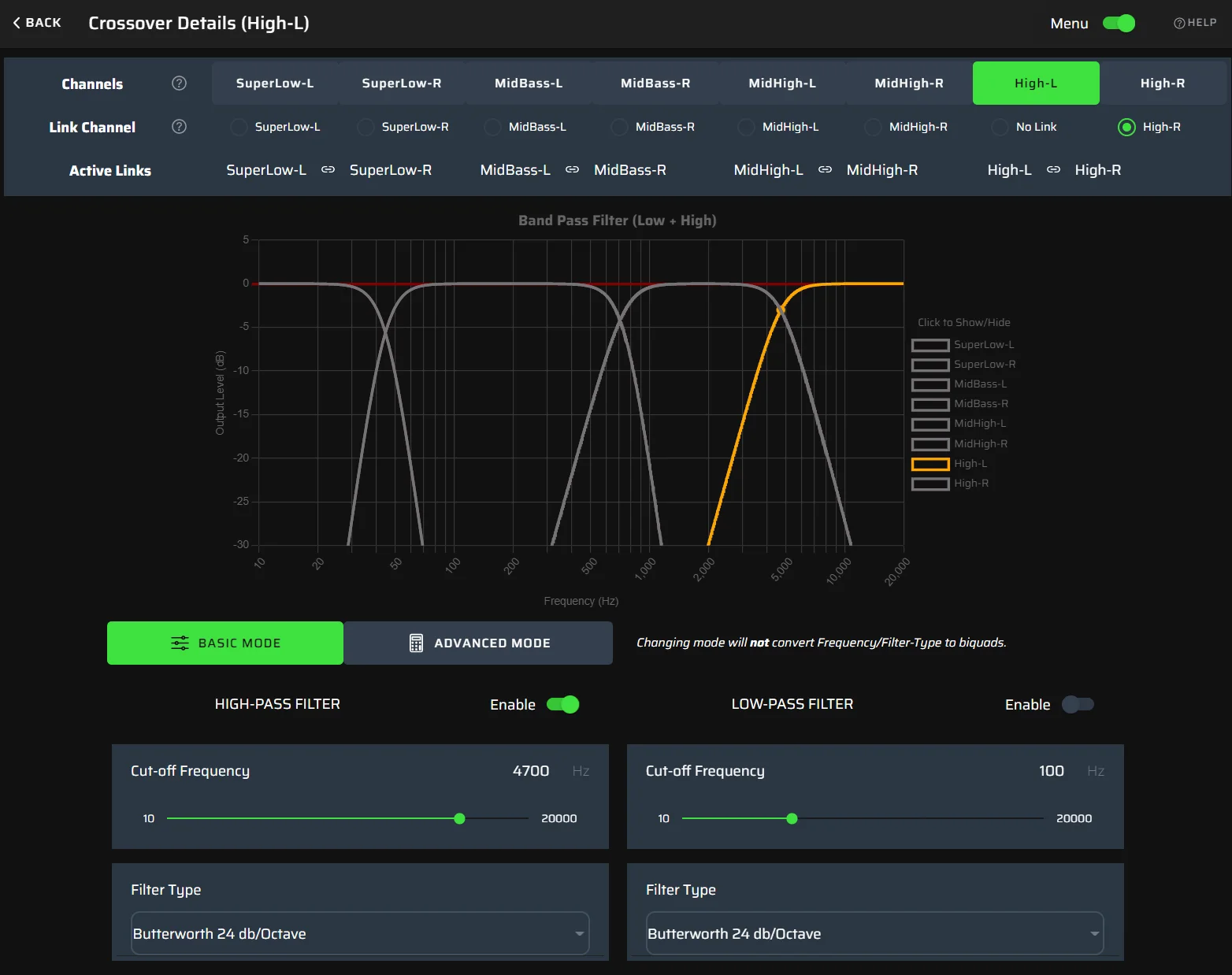Open the Low-Pass Filter Type dropdown
Image resolution: width=1232 pixels, height=975 pixels.
tap(874, 933)
